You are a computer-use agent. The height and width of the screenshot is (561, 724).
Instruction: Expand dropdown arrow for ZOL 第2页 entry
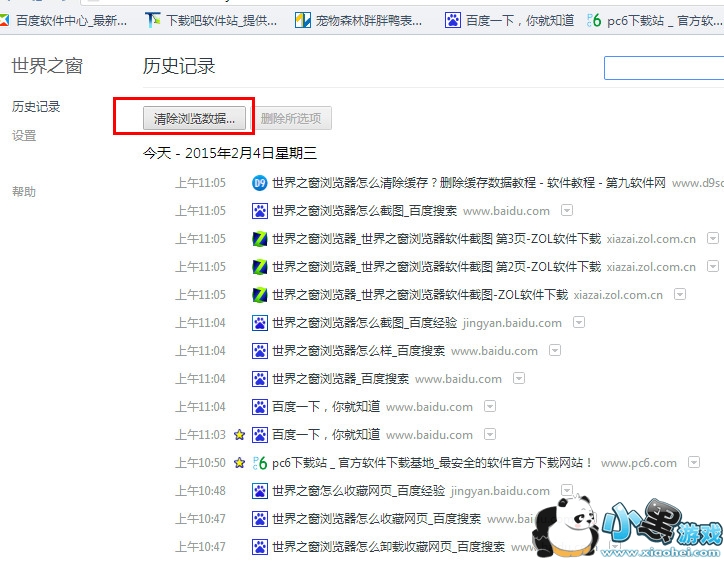coord(713,266)
